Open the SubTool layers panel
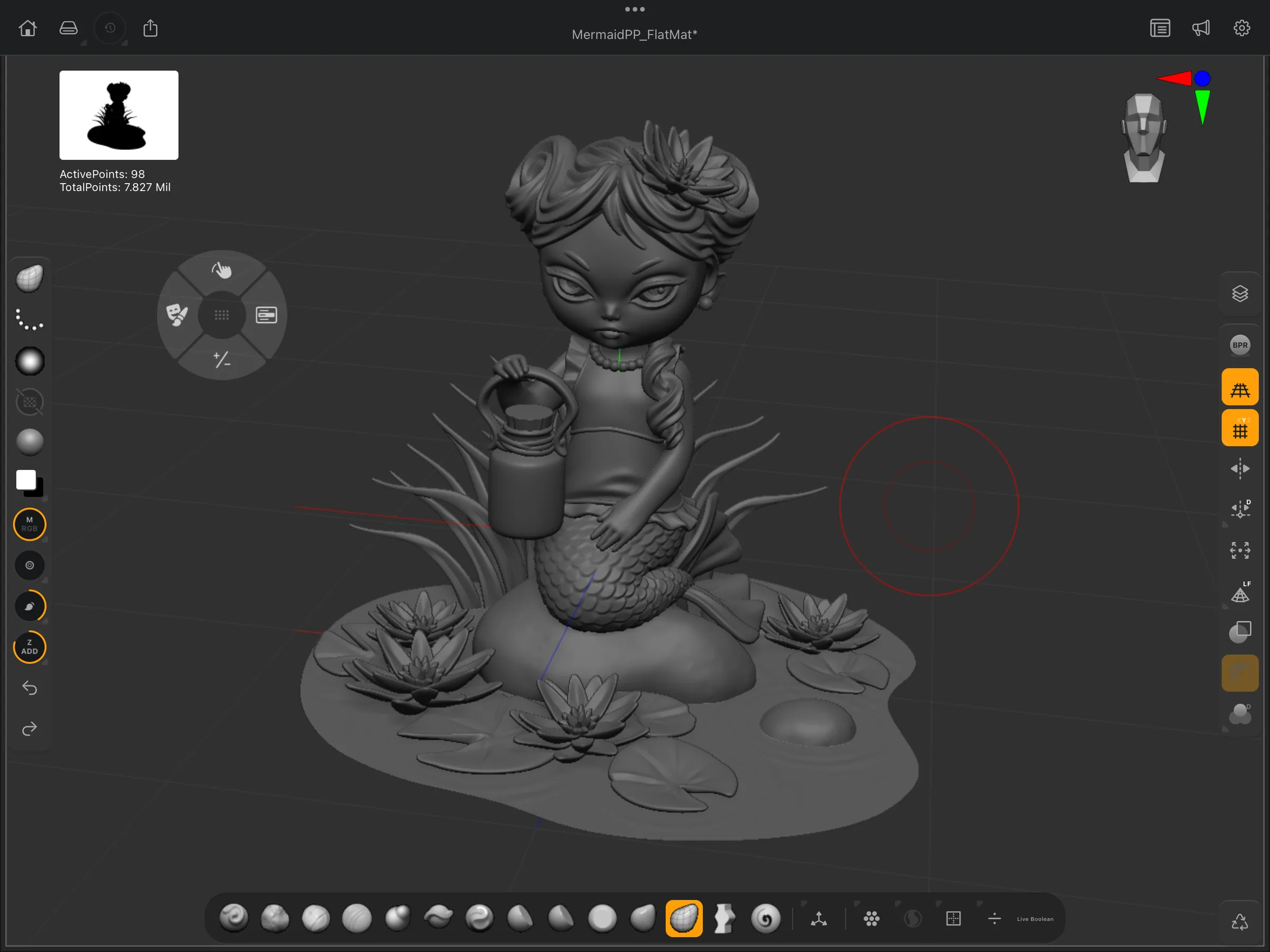Image resolution: width=1270 pixels, height=952 pixels. (1240, 293)
